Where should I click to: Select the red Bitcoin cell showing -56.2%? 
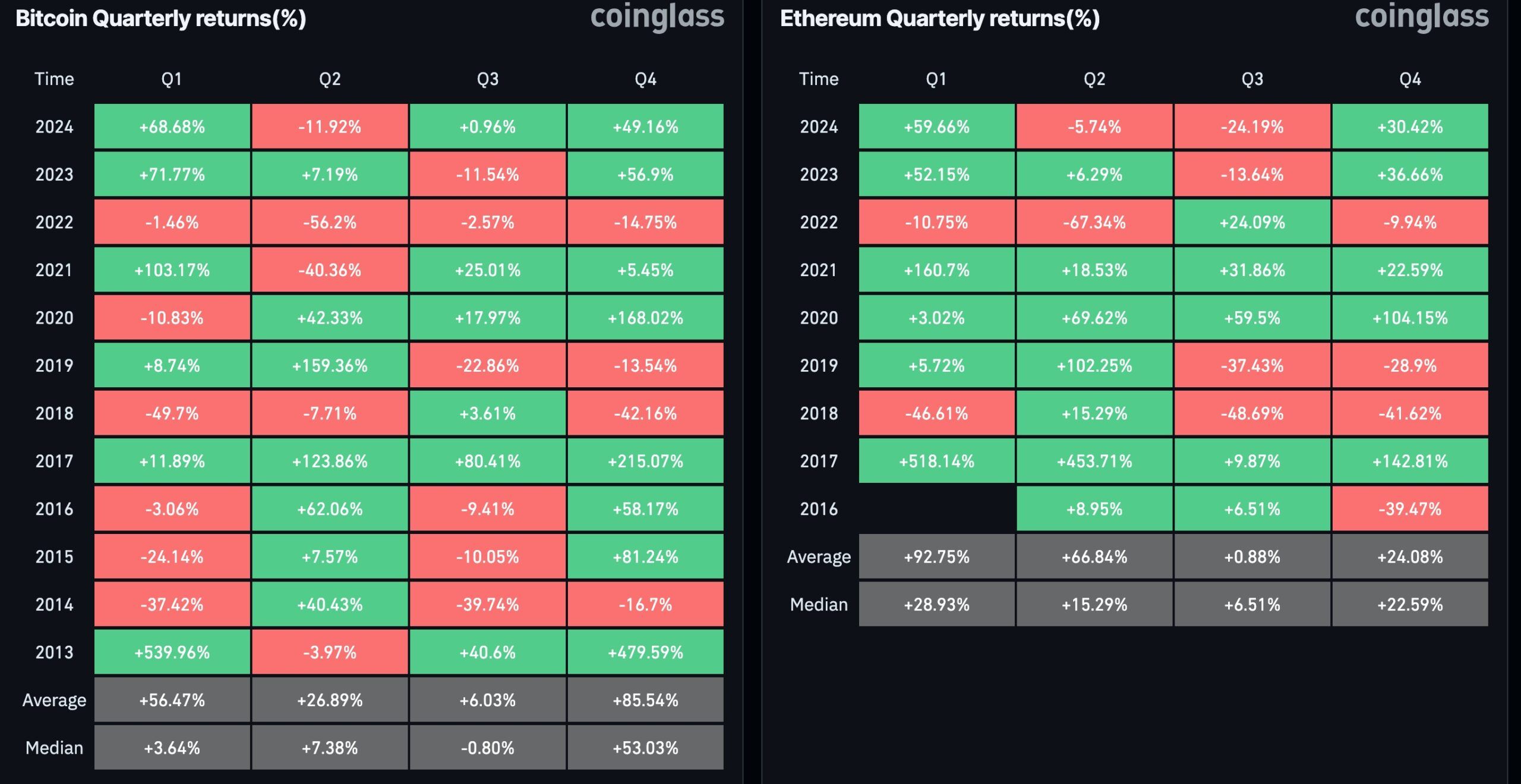(x=330, y=222)
